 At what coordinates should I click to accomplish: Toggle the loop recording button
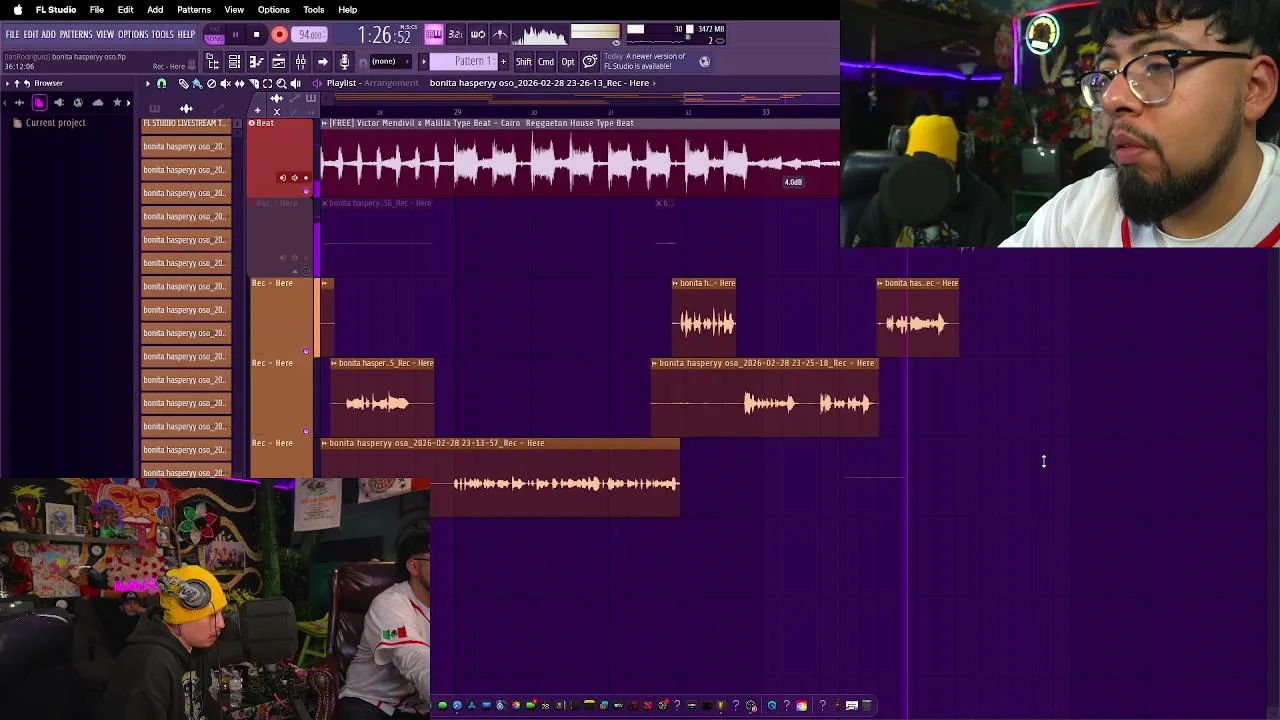point(478,34)
